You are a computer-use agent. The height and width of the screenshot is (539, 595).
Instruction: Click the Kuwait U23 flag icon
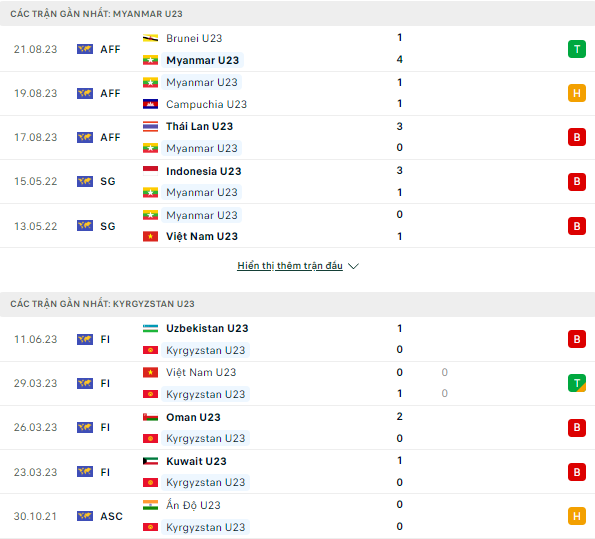[x=150, y=461]
